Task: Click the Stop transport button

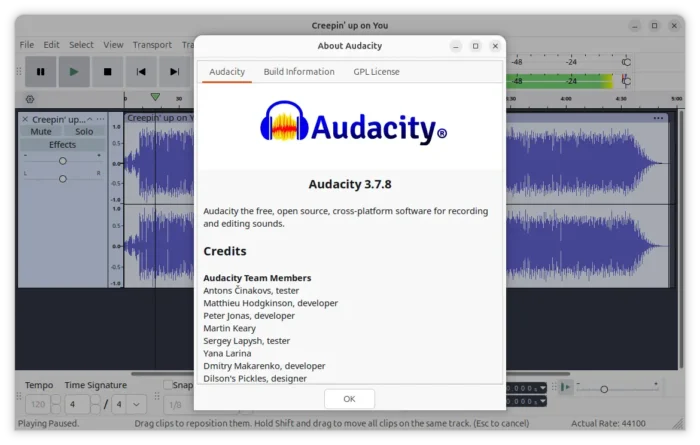Action: pyautogui.click(x=107, y=72)
